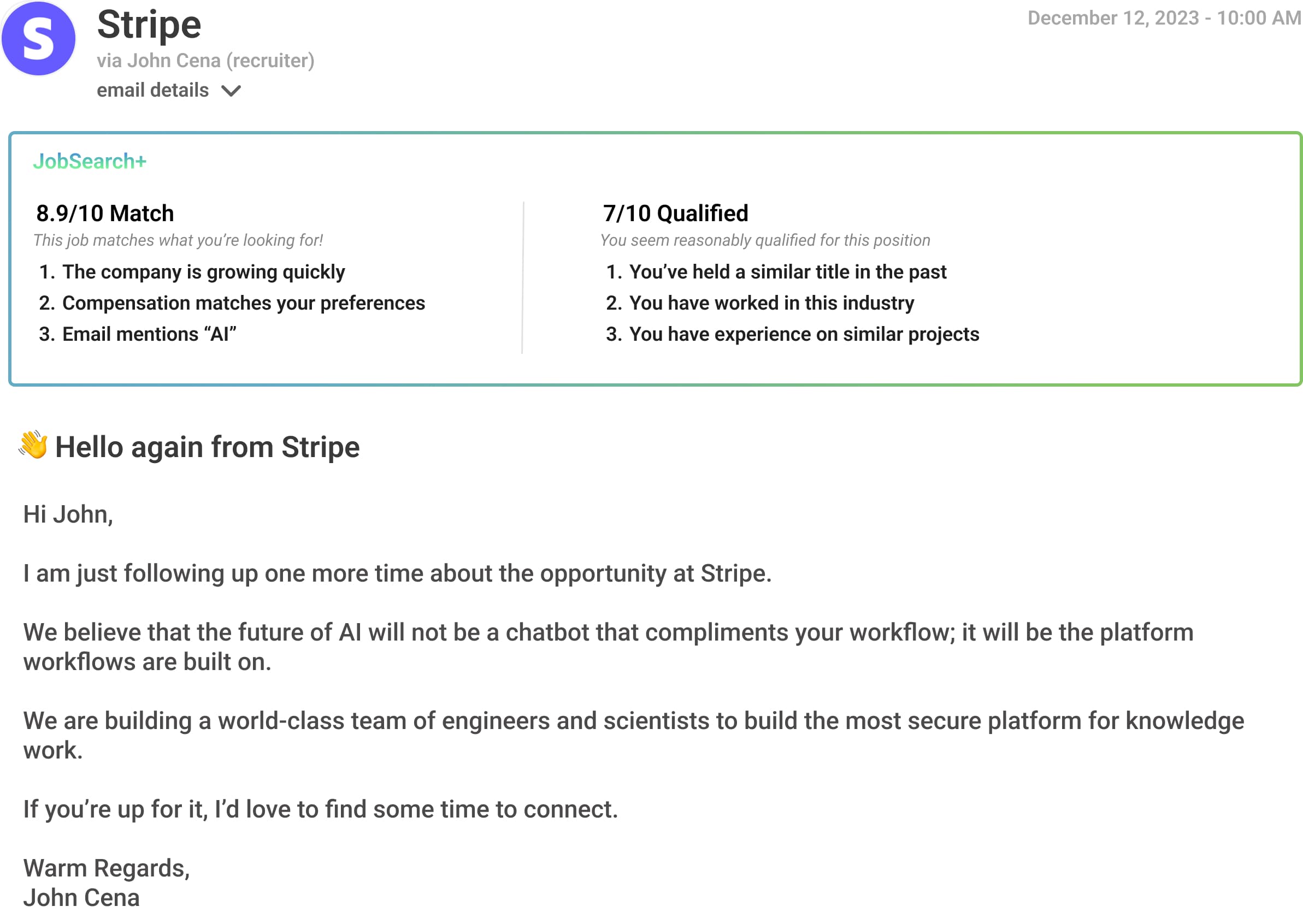1303x924 pixels.
Task: Click the Email mentions "AI" item
Action: [149, 334]
